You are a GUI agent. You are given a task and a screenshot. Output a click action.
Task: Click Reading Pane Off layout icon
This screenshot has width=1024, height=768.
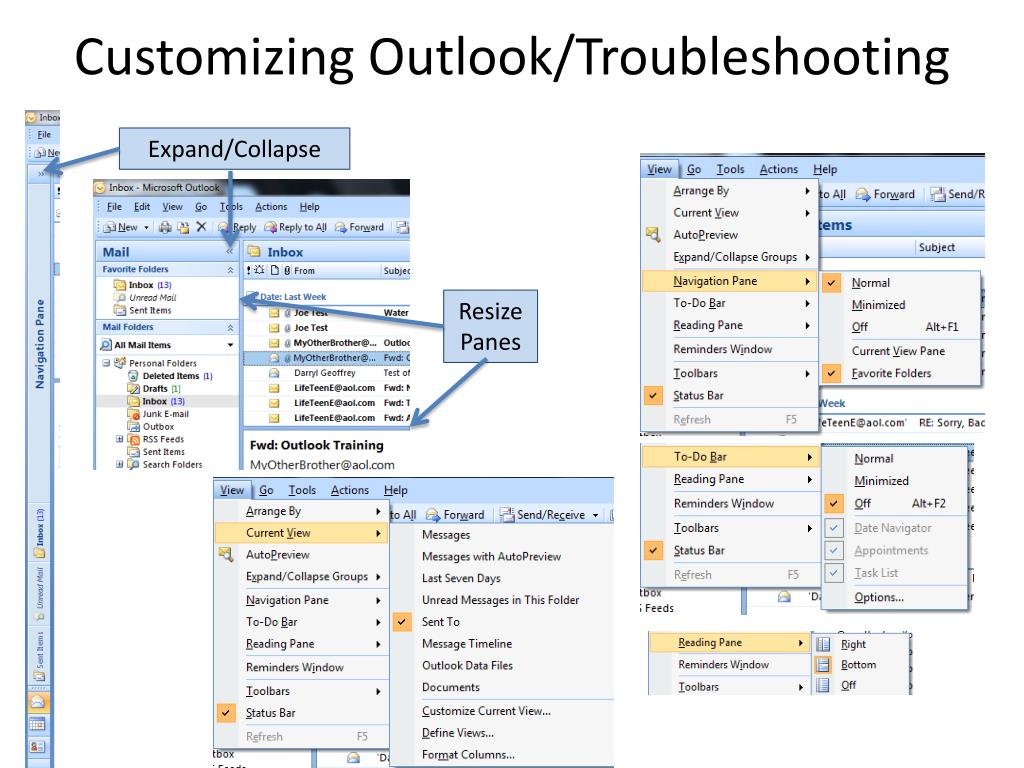pyautogui.click(x=824, y=684)
